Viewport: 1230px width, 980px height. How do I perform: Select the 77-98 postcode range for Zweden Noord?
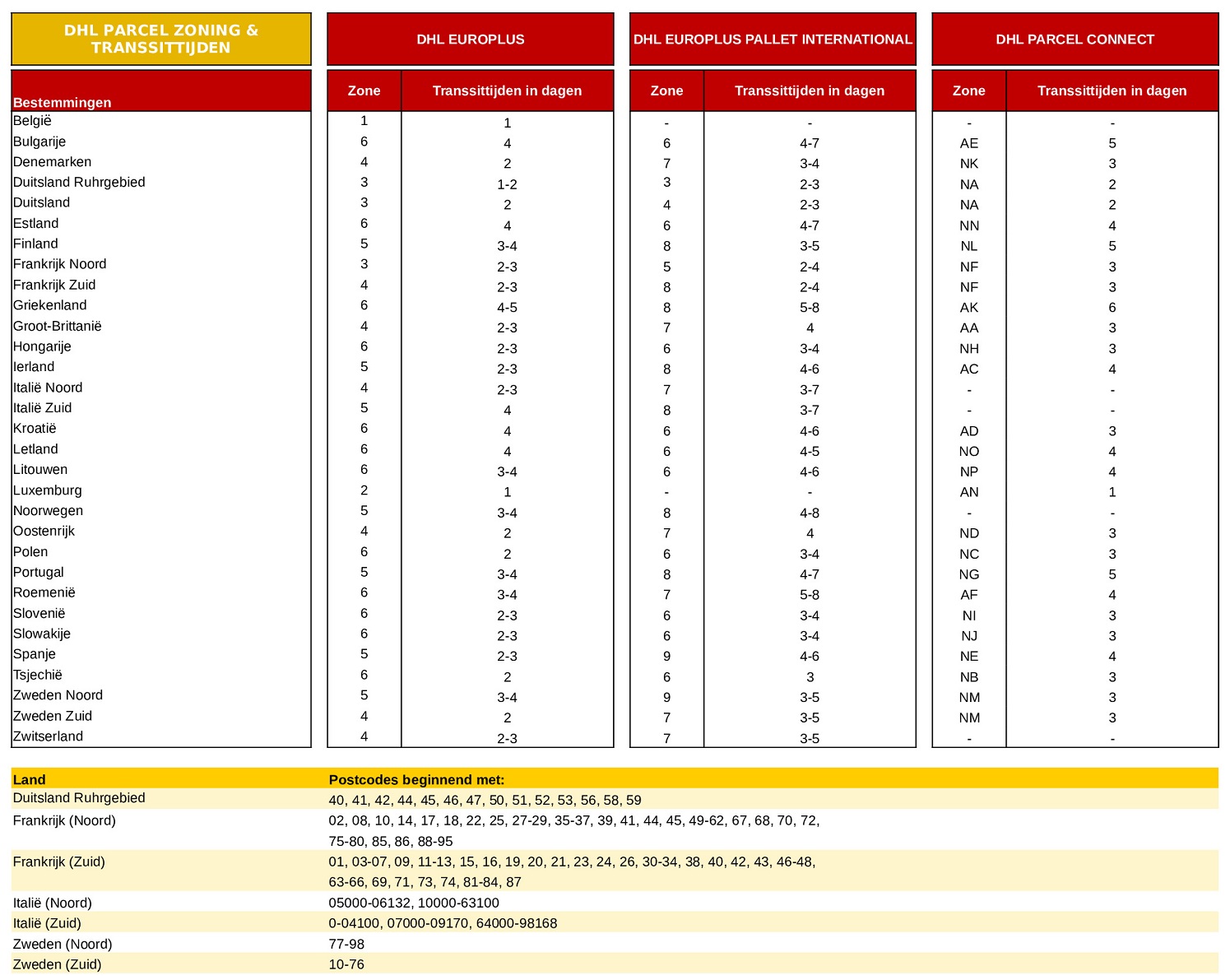click(x=346, y=944)
